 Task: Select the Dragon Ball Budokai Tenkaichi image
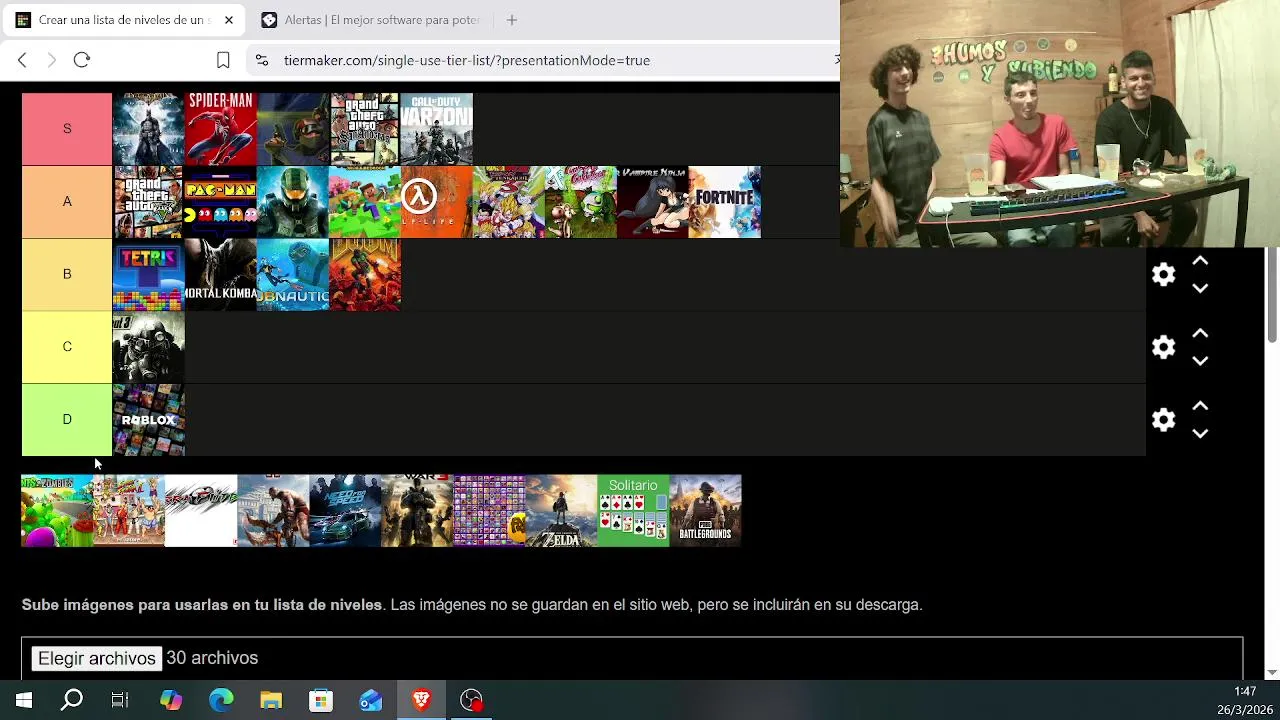click(x=509, y=202)
